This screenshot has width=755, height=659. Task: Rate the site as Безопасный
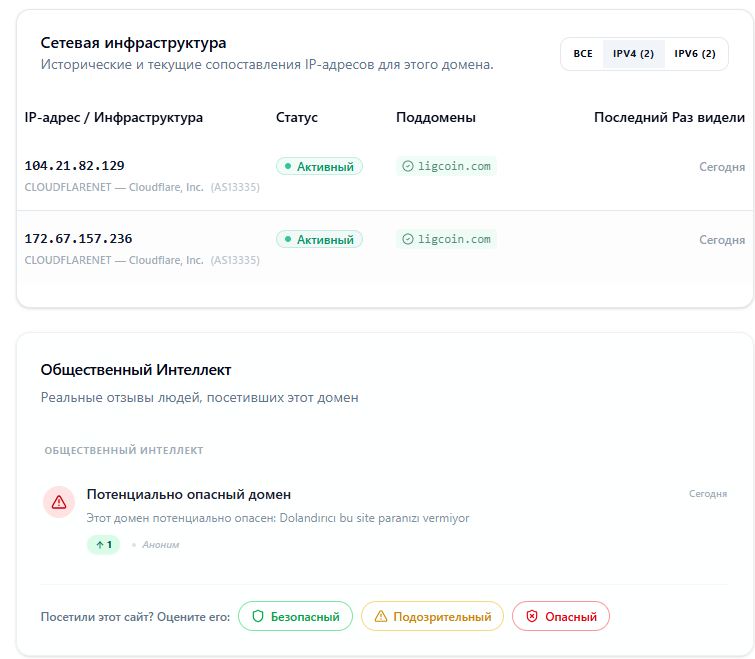296,616
